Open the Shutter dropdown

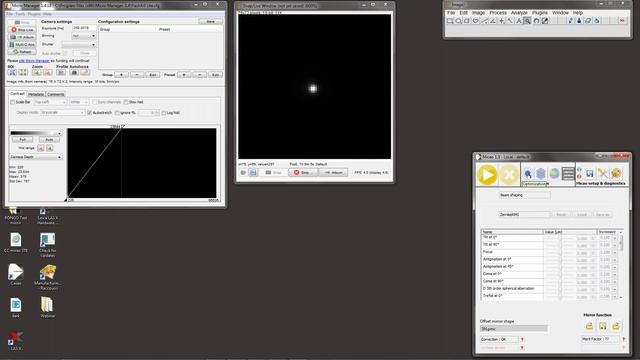tap(79, 44)
